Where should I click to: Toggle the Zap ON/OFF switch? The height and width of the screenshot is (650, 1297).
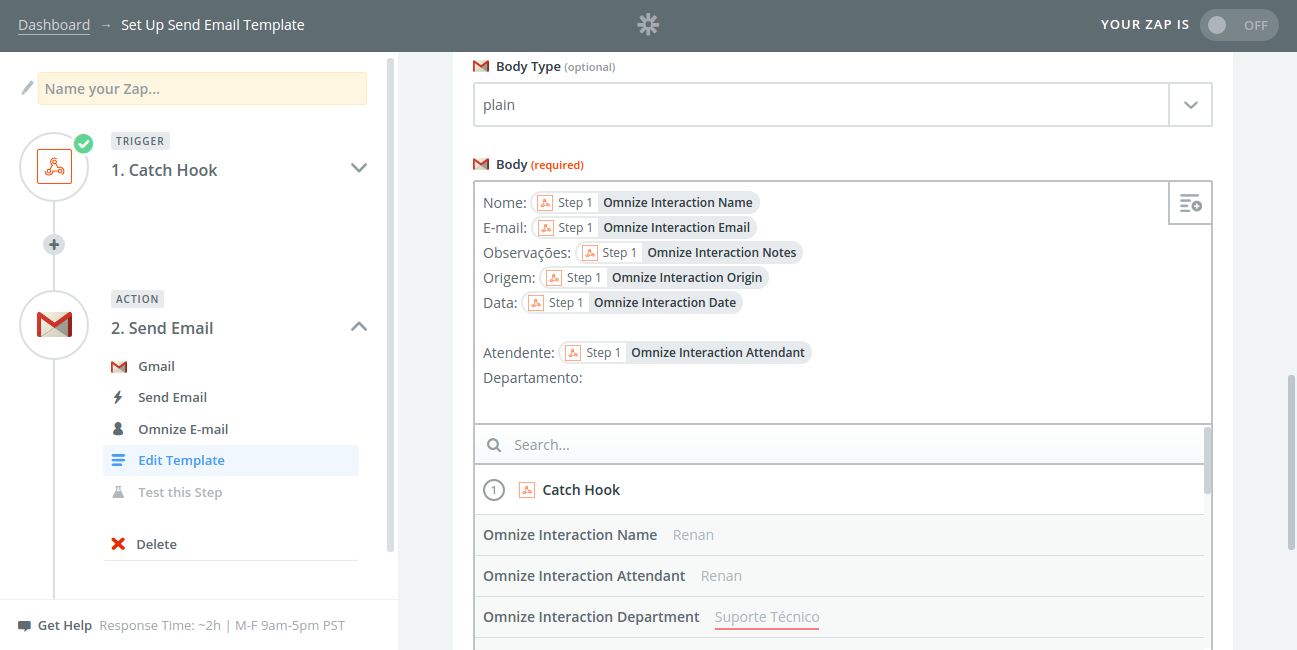click(x=1239, y=25)
